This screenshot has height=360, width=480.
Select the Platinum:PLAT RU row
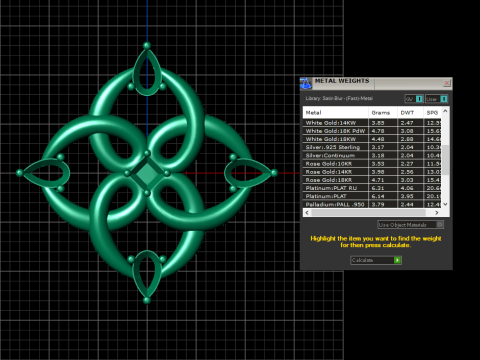coord(372,188)
